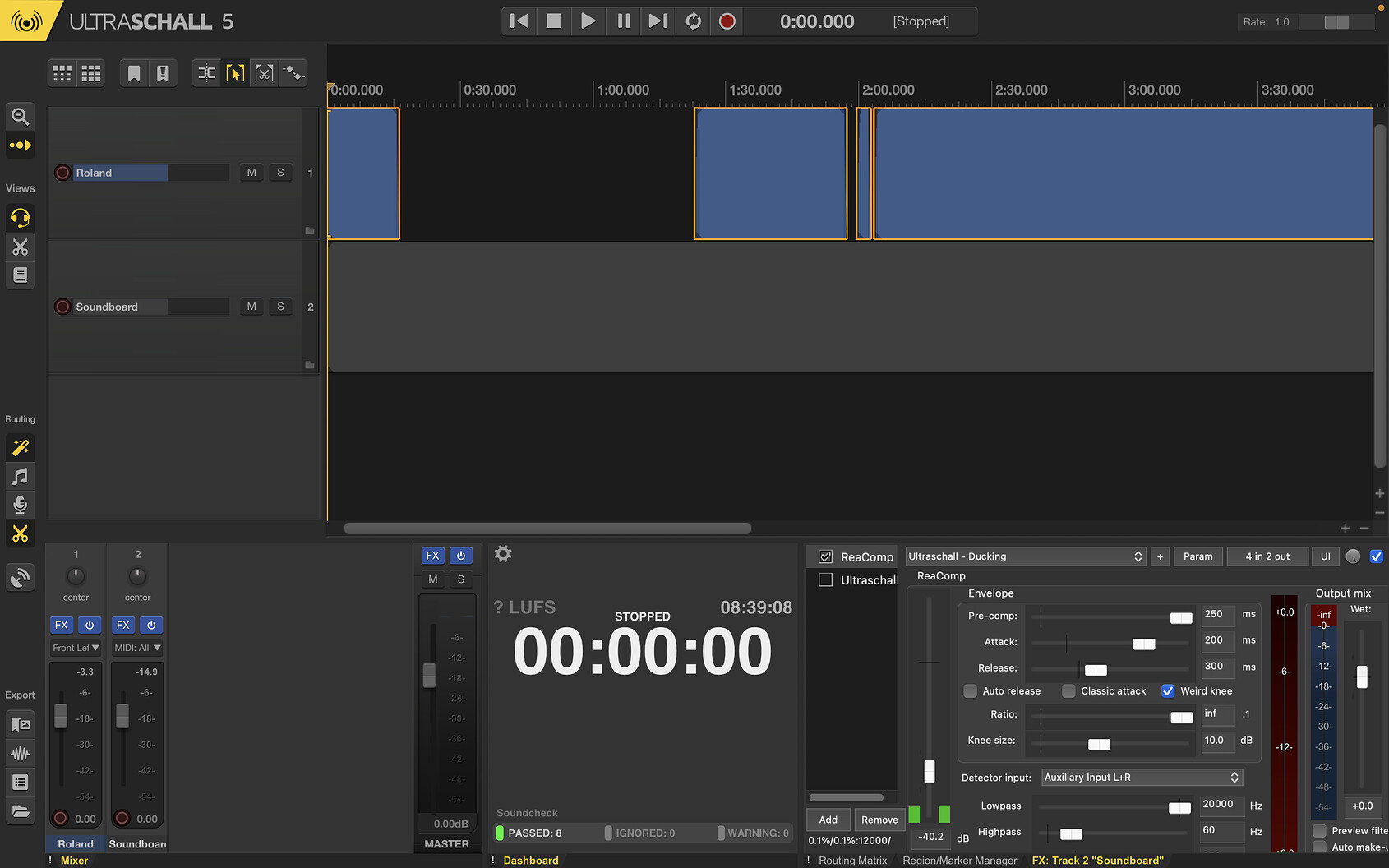Toggle the yellow mouse selection tool
This screenshot has height=868, width=1389.
click(235, 73)
